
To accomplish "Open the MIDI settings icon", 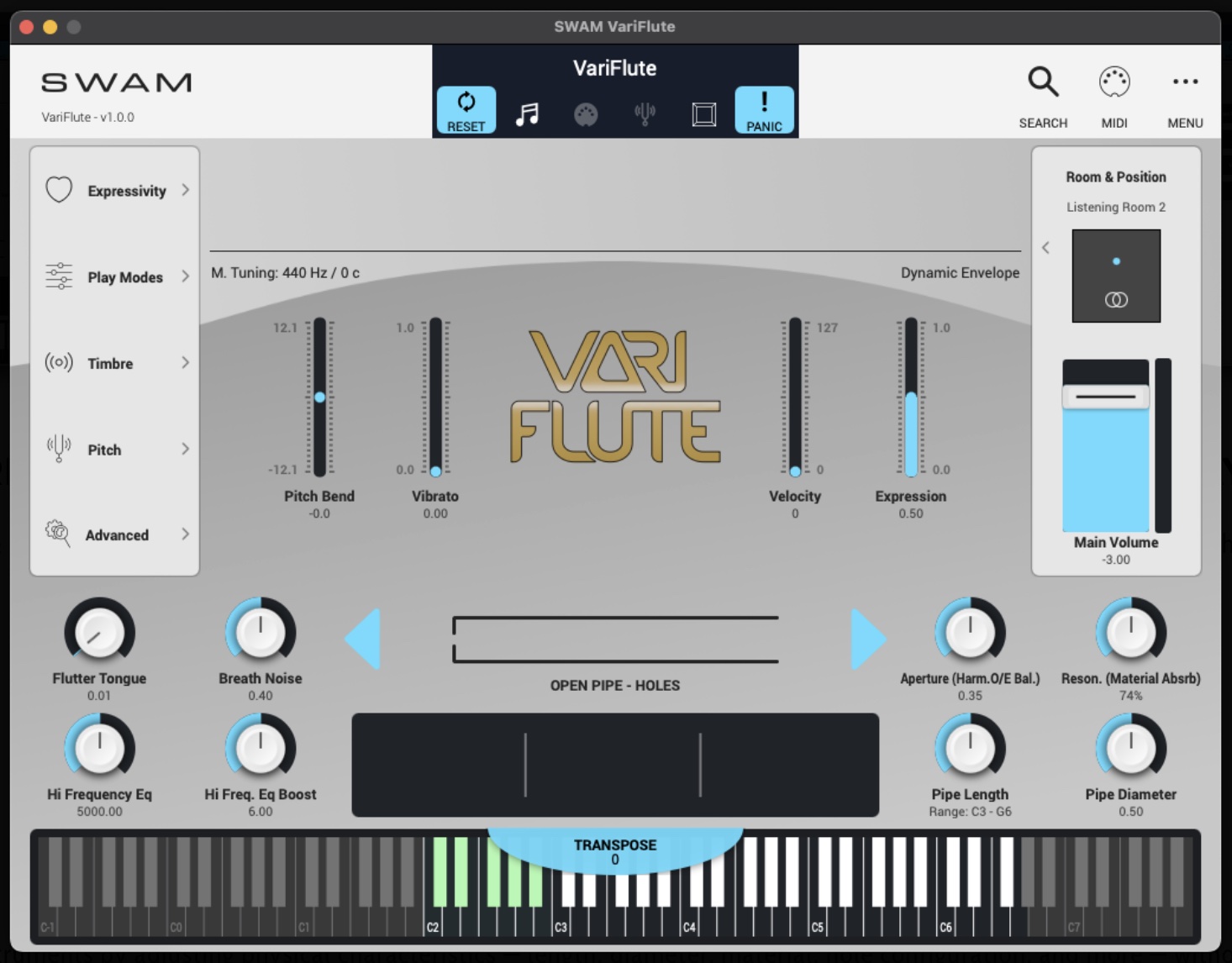I will click(1114, 83).
